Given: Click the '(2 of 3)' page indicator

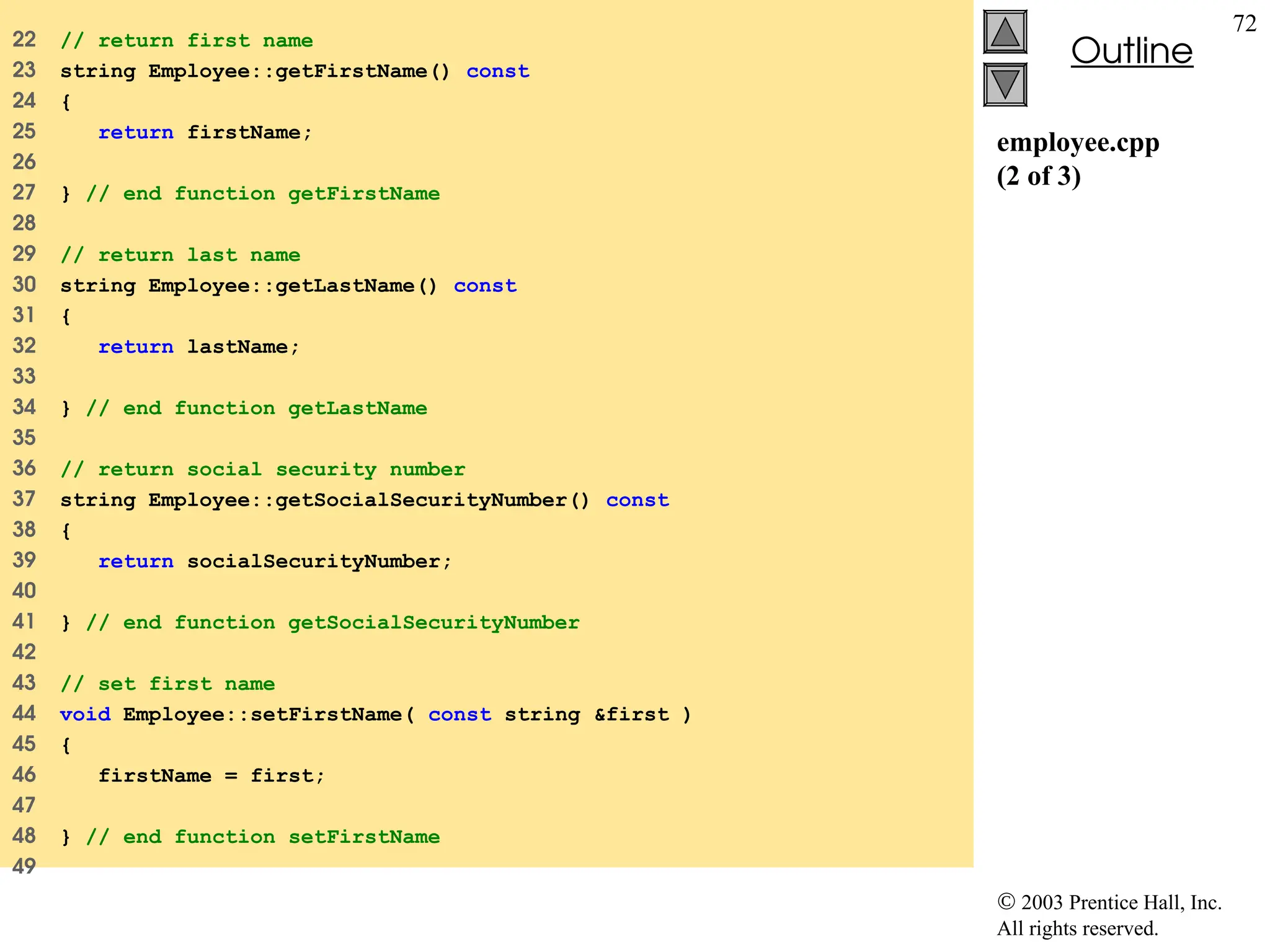Looking at the screenshot, I should coord(1039,177).
